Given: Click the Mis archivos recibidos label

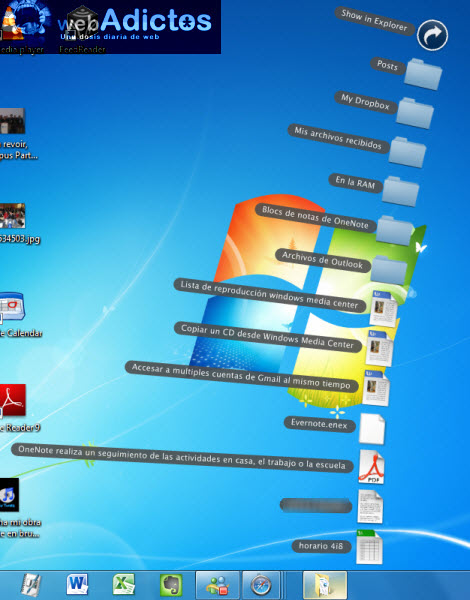Looking at the screenshot, I should (338, 138).
